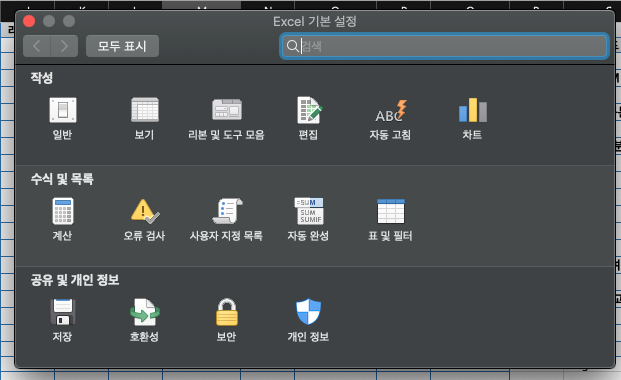621x380 pixels.
Task: Click the 수식 및 목록 section heading
Action: tap(62, 179)
